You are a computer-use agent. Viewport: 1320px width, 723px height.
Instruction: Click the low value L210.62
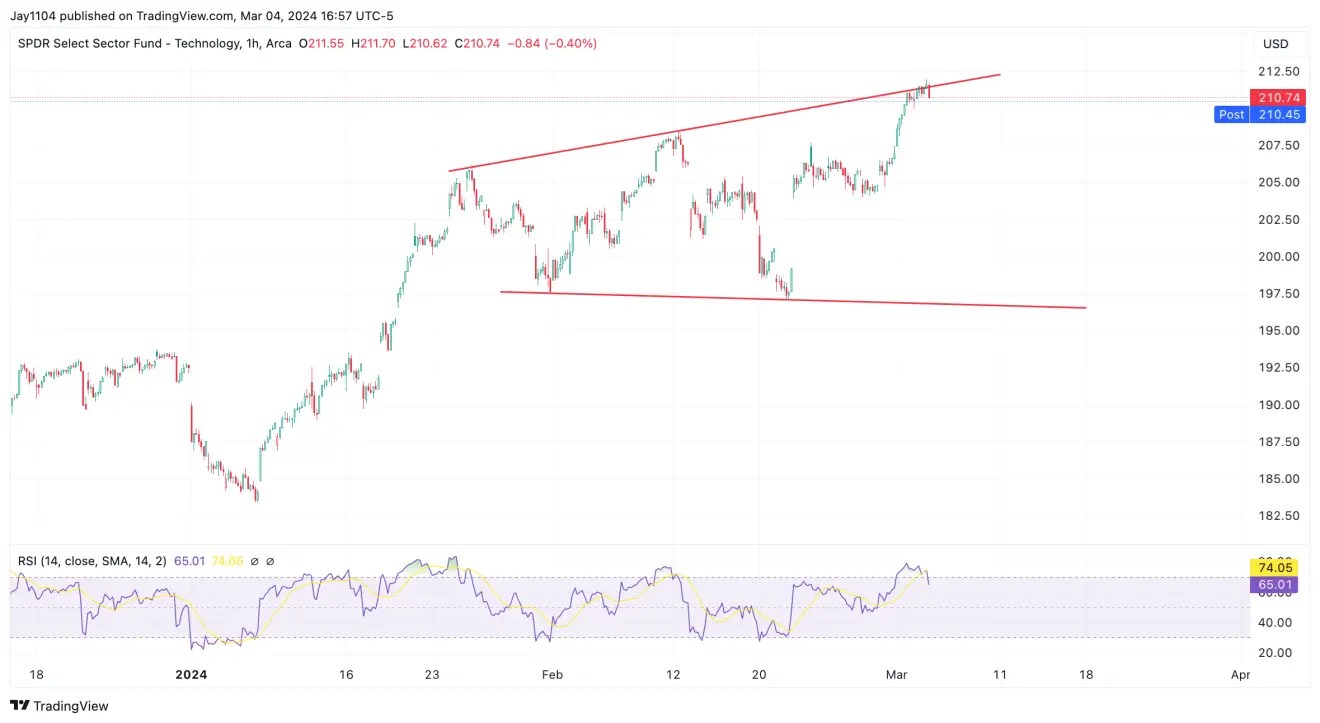tap(426, 44)
